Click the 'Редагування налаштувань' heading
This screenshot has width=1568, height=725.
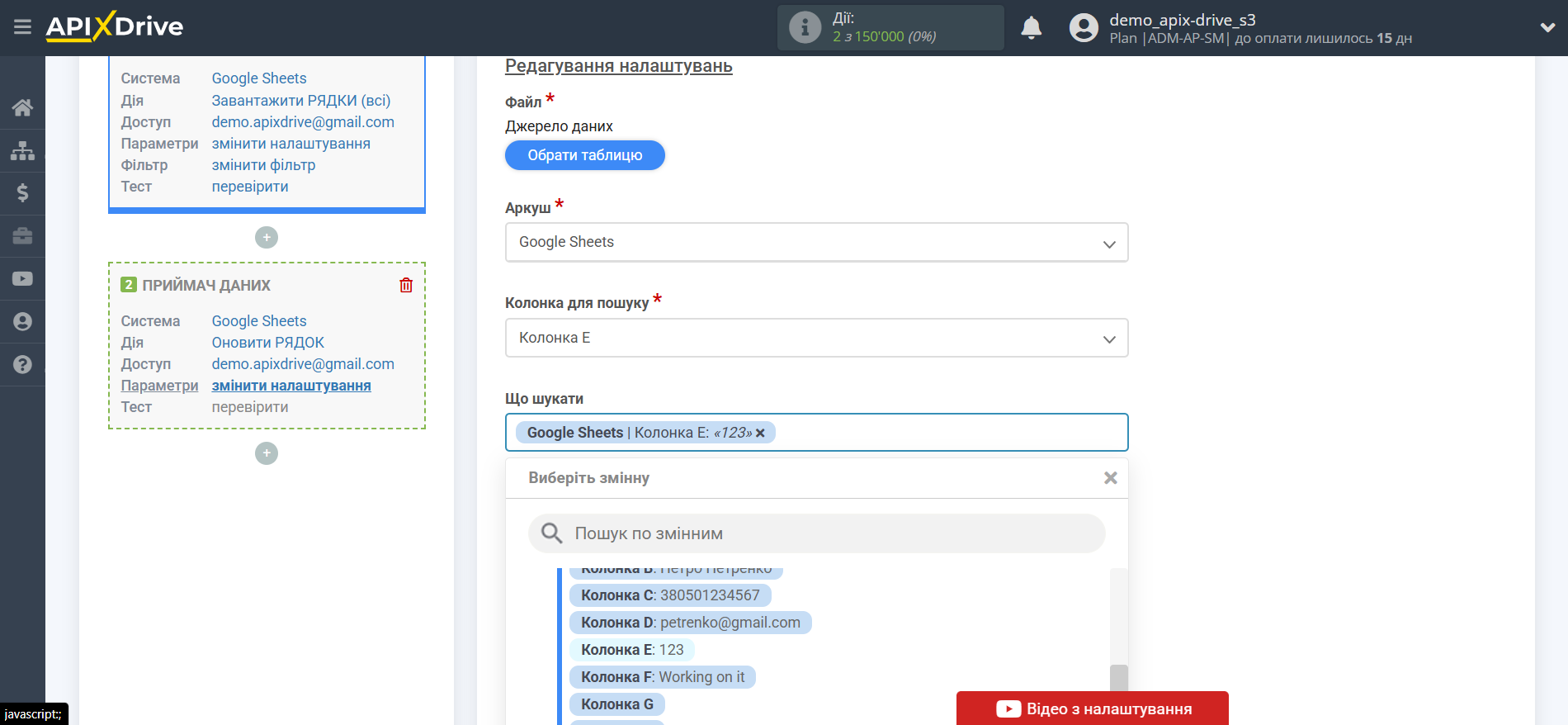pos(619,66)
